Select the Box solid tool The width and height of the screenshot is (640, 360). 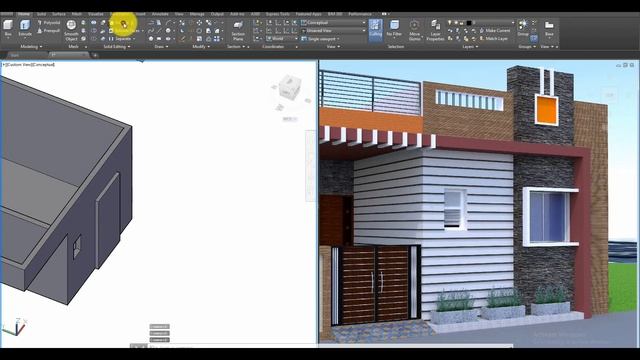click(8, 29)
